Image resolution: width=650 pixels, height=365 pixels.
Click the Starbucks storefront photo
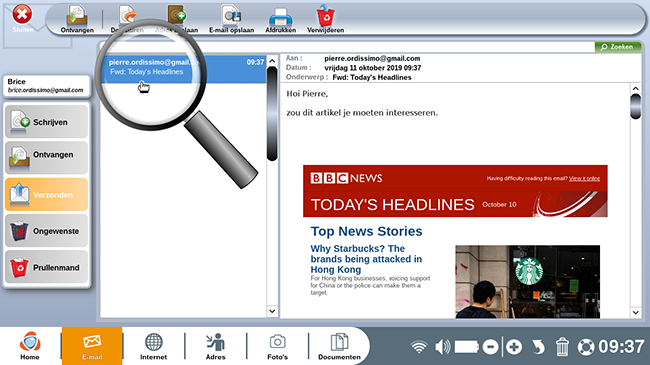coord(527,282)
